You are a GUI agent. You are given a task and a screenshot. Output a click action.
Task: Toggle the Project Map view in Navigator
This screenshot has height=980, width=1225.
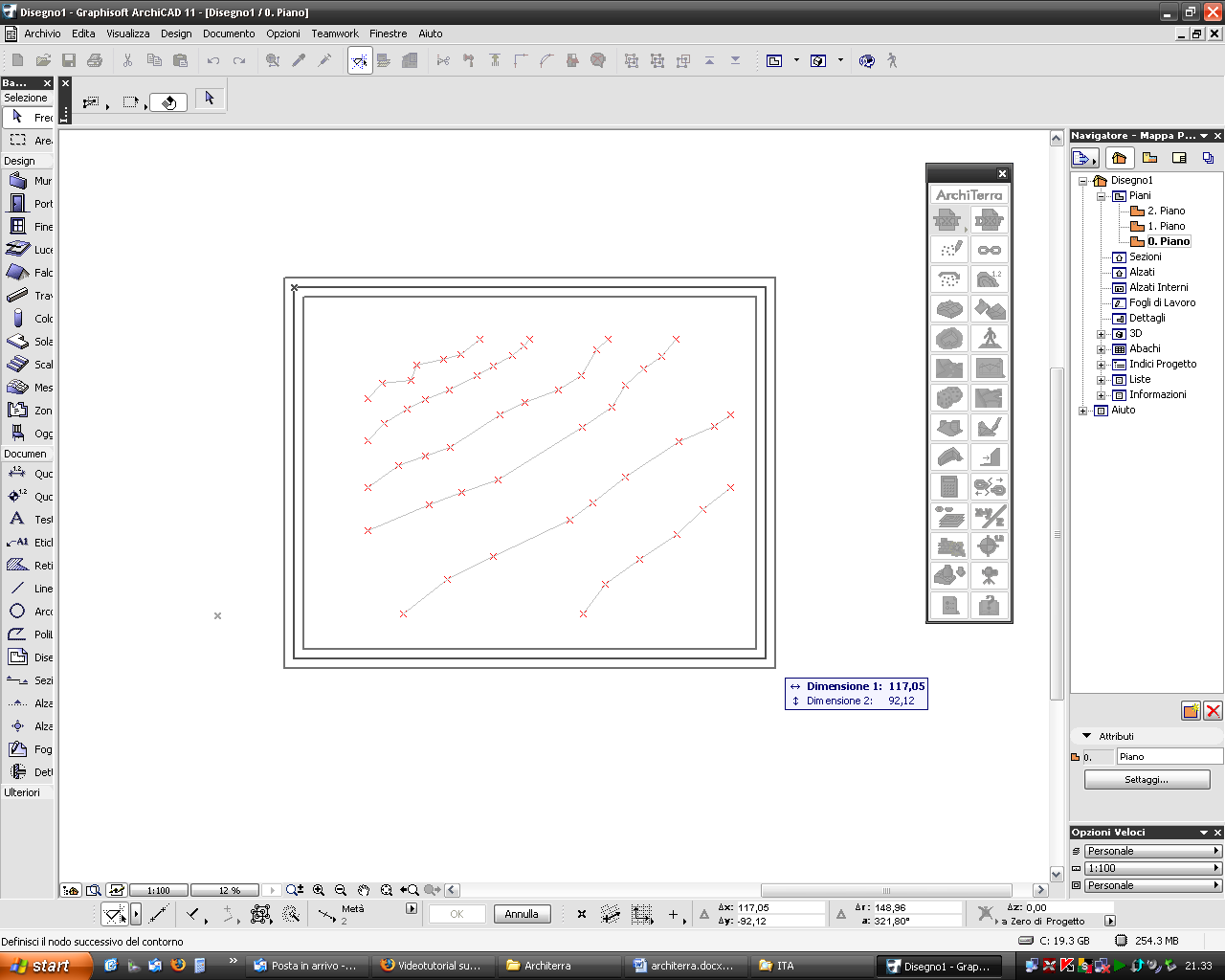[1119, 158]
